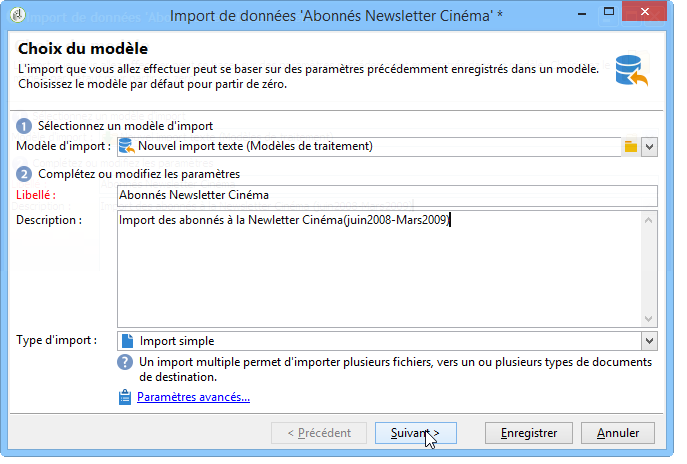Click into the Libellé text field
Image resolution: width=687 pixels, height=464 pixels.
385,195
